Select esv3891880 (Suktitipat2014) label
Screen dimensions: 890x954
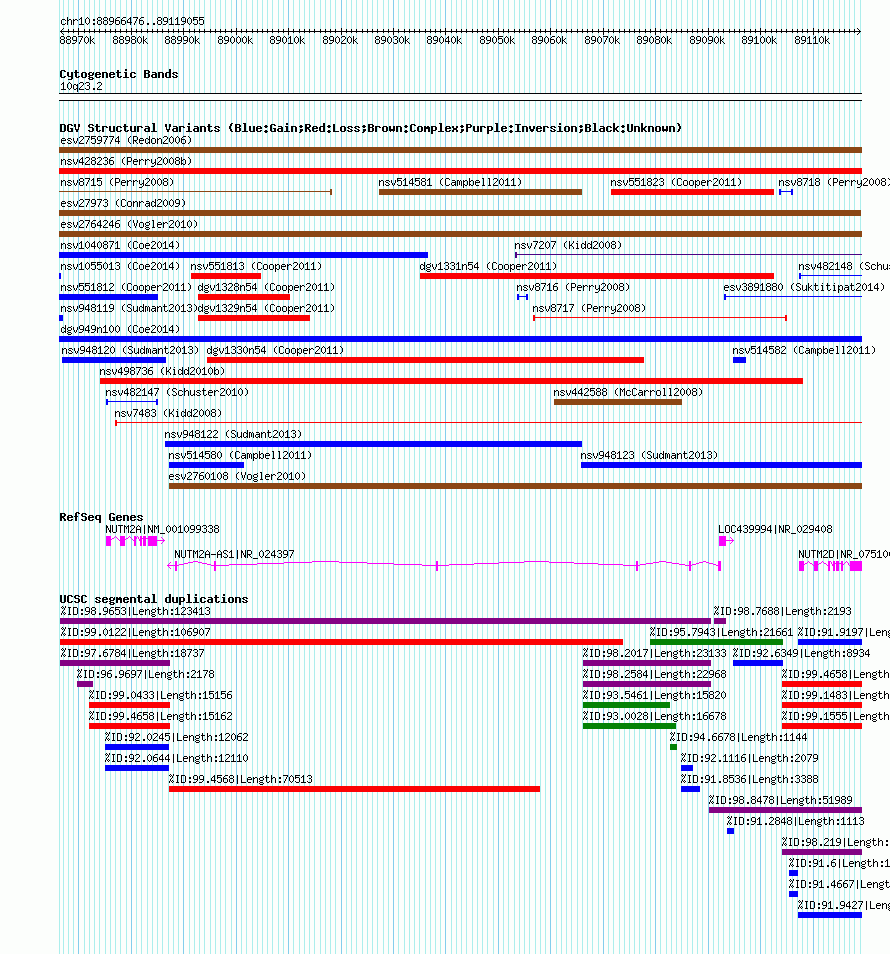(x=804, y=287)
